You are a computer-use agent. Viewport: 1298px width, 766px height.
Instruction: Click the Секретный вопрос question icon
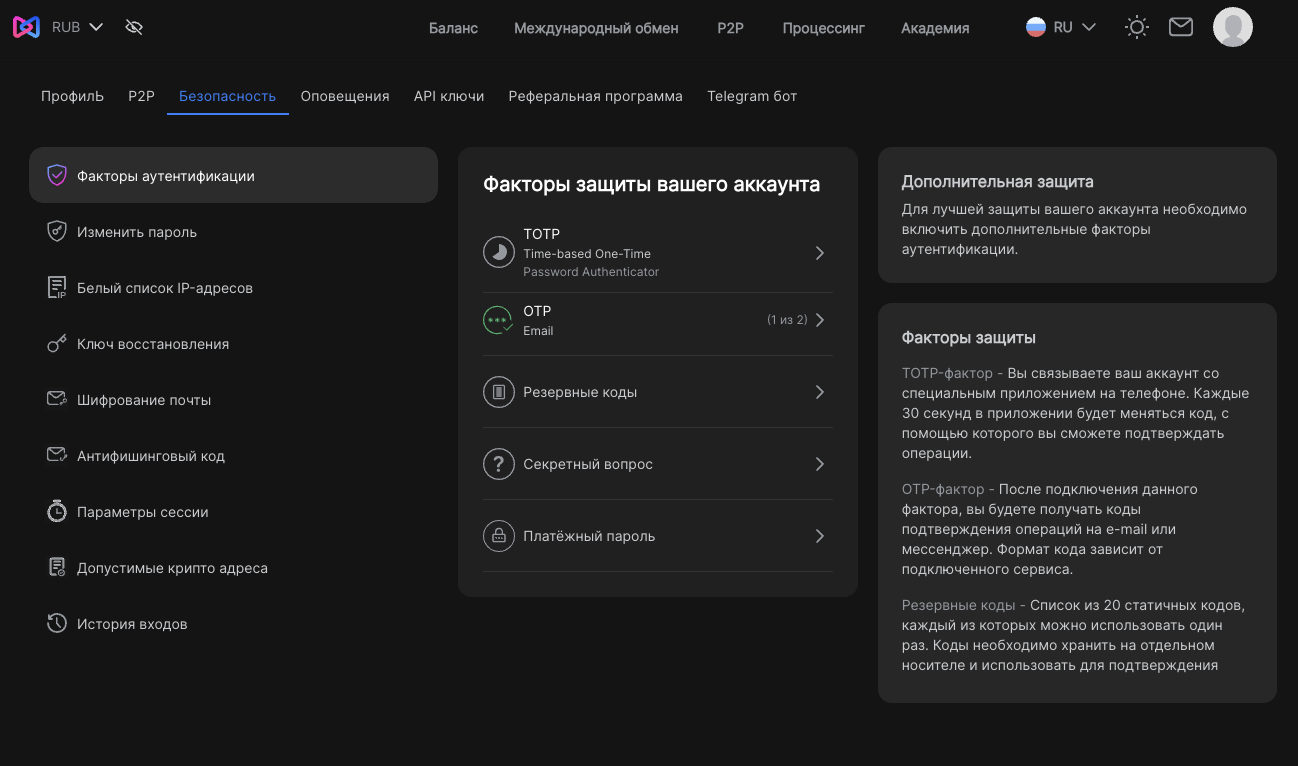point(499,464)
